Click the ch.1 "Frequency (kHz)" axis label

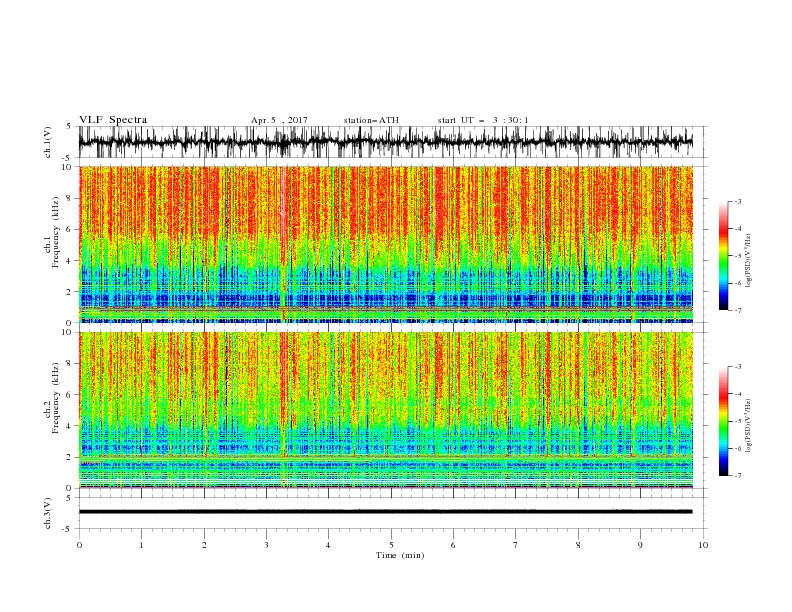(55, 233)
